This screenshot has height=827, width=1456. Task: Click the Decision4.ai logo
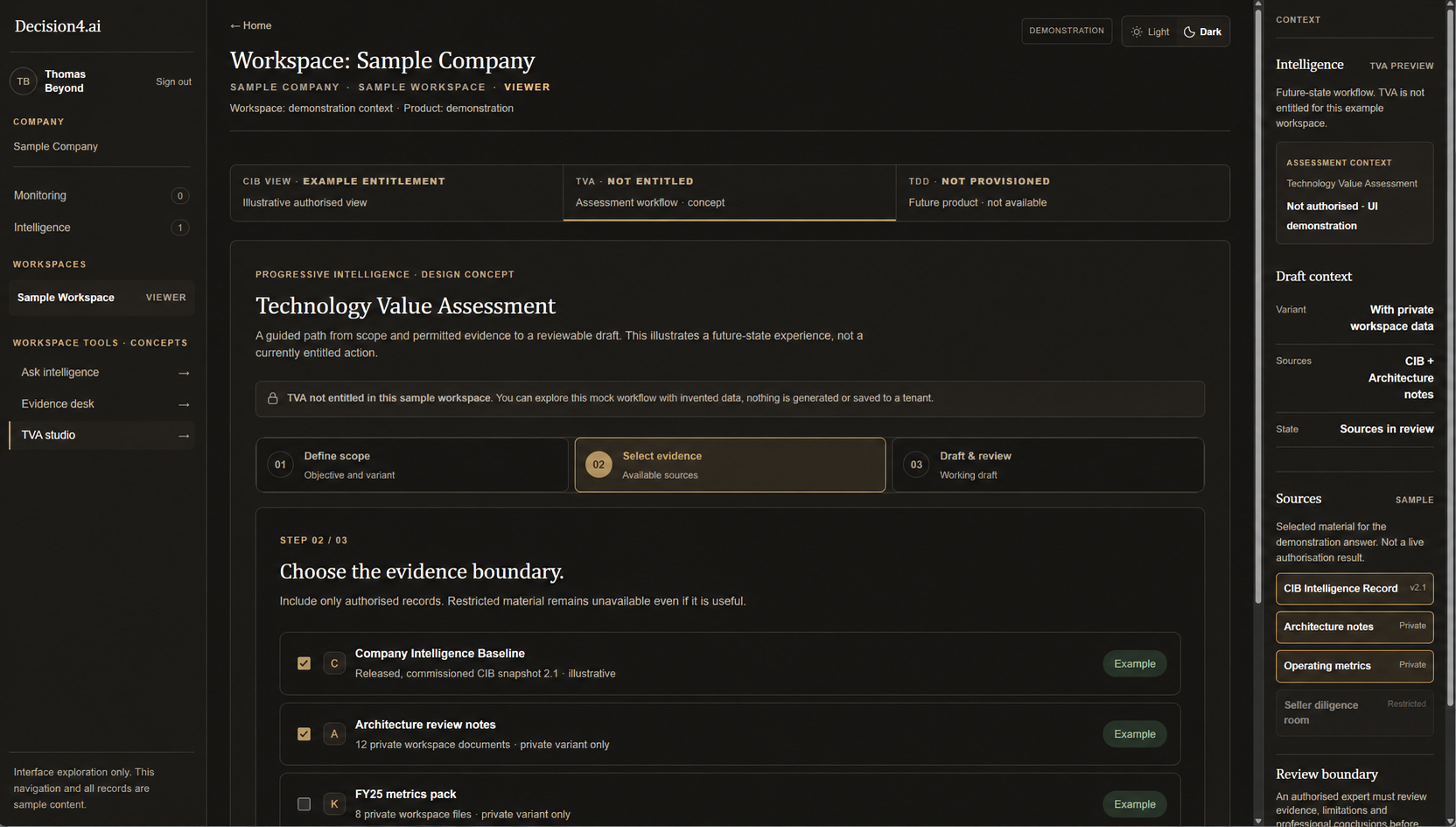pos(58,26)
